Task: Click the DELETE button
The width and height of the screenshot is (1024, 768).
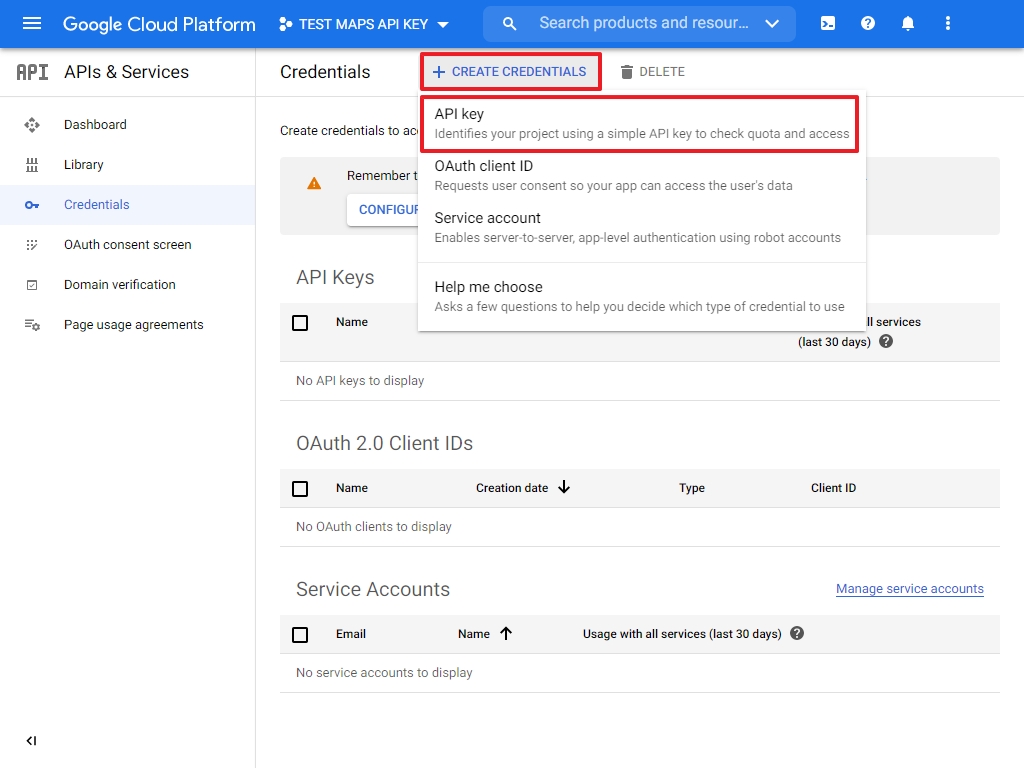Action: click(652, 72)
